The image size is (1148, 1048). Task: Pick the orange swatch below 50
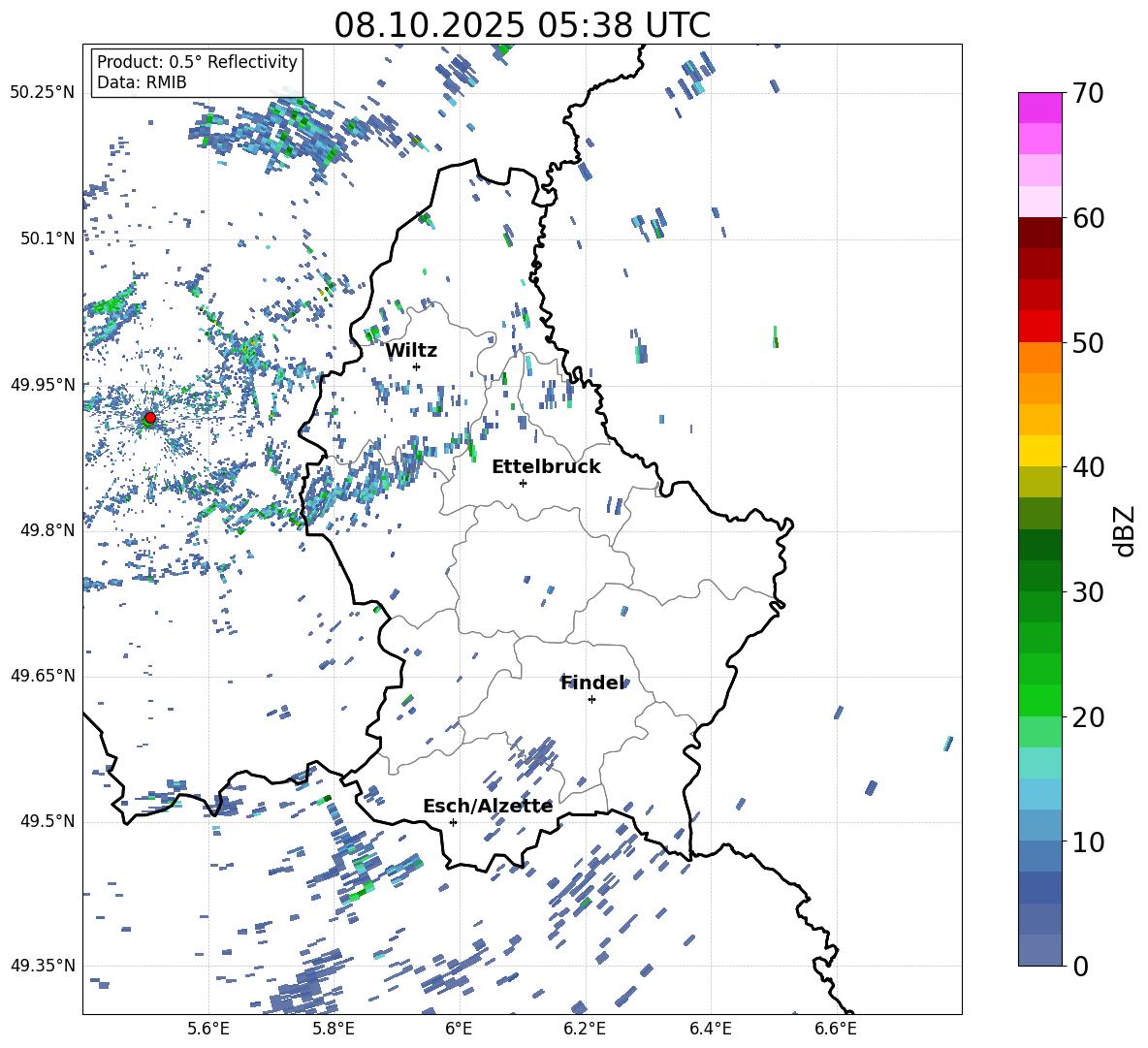1040,357
